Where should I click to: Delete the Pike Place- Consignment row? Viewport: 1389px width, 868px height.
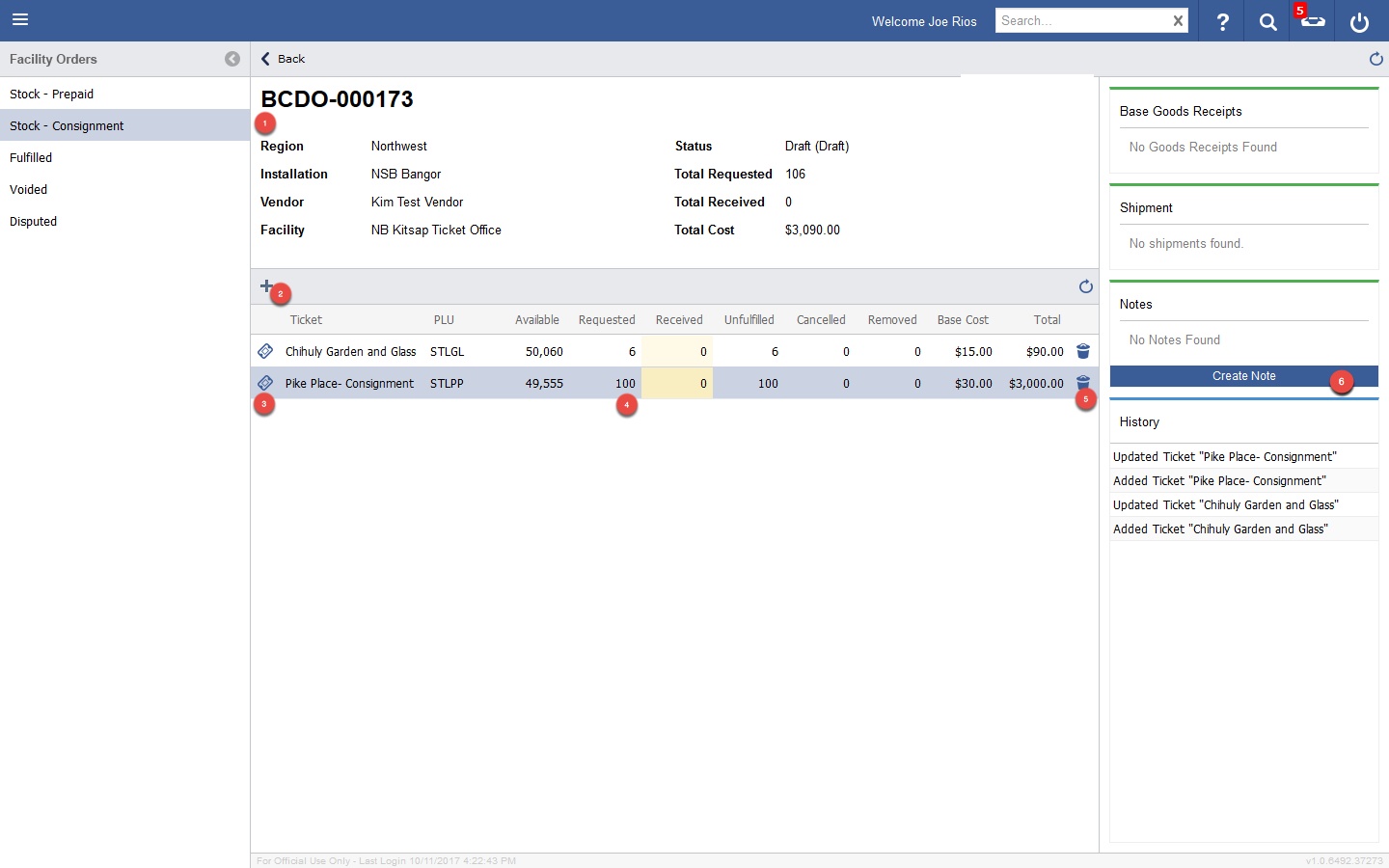[1082, 383]
